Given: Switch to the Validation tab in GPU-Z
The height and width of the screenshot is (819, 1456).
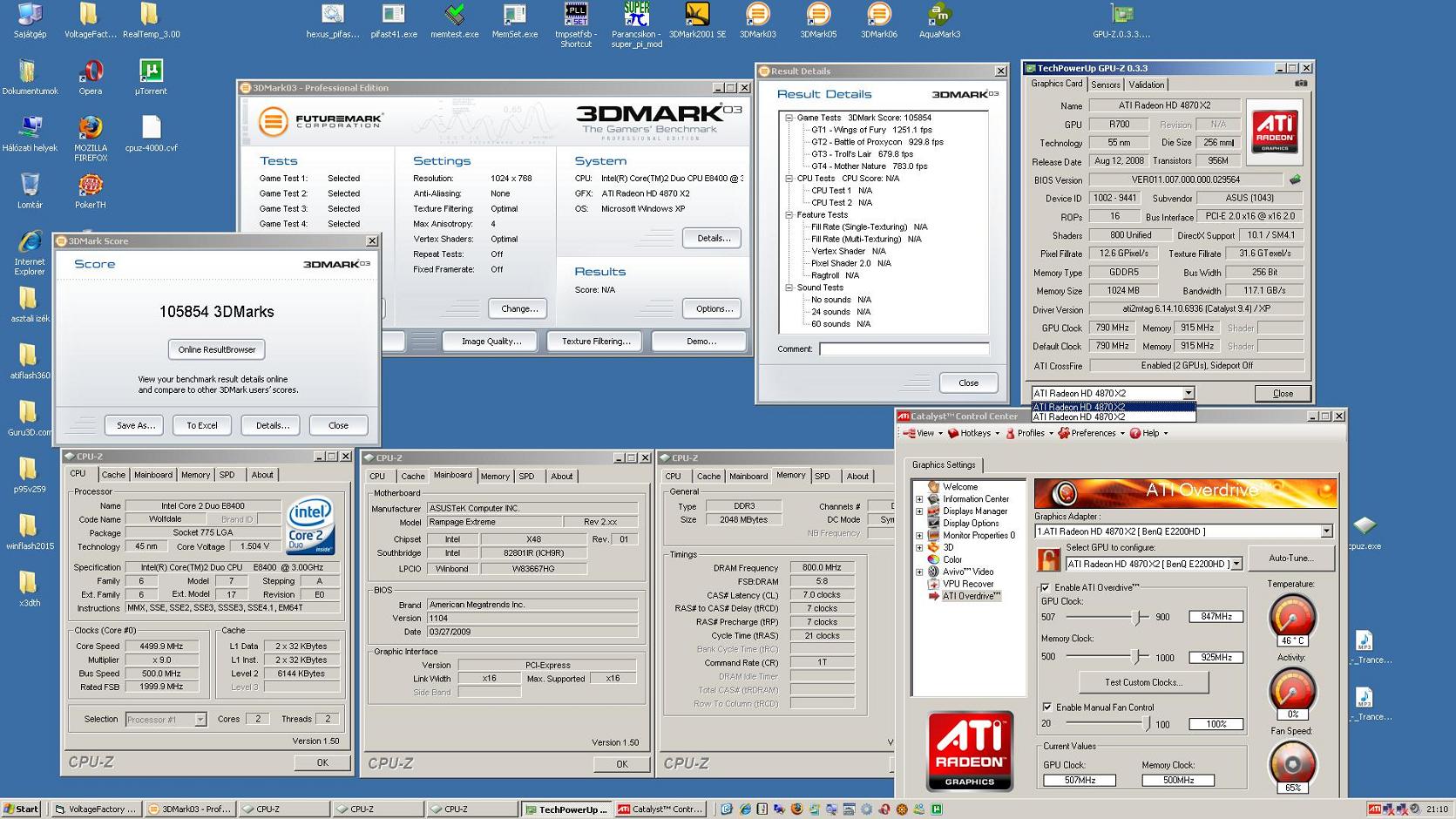Looking at the screenshot, I should tap(1146, 85).
